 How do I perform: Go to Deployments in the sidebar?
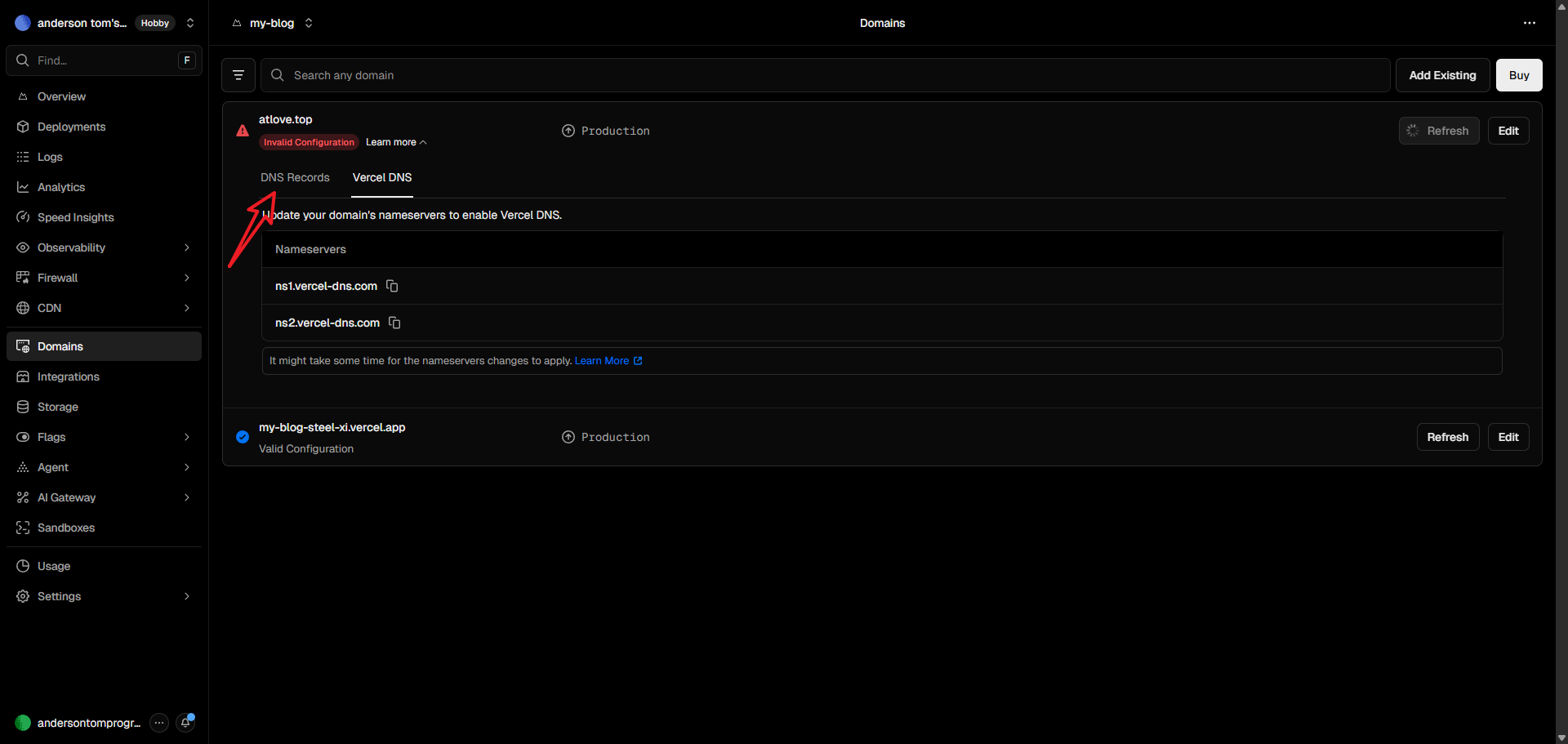104,127
